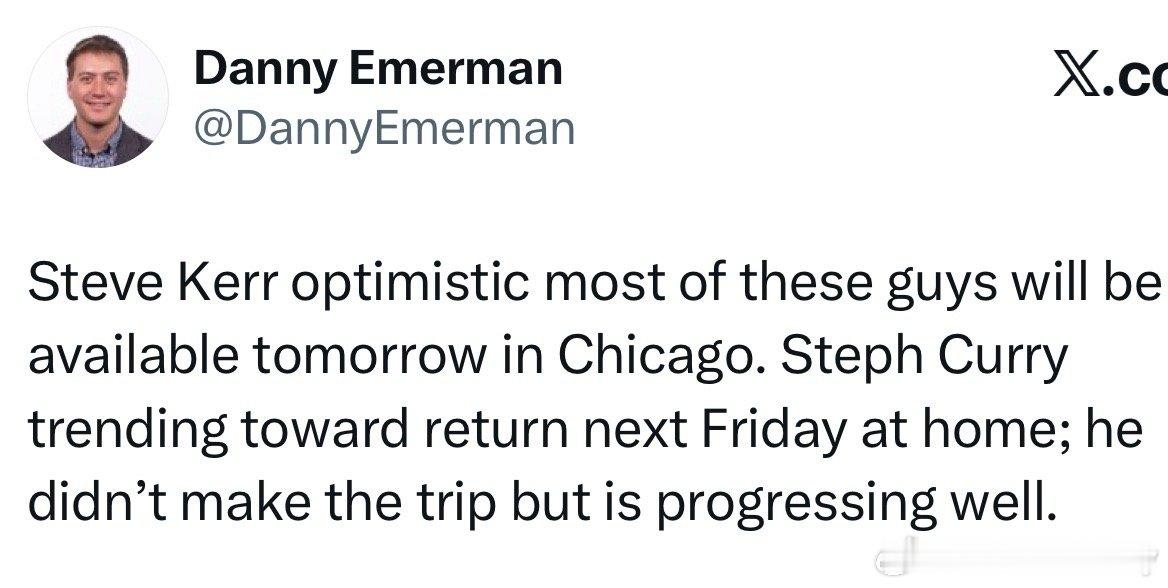Open the @DannyEmerman handle link
Image resolution: width=1168 pixels, height=588 pixels.
pos(384,129)
